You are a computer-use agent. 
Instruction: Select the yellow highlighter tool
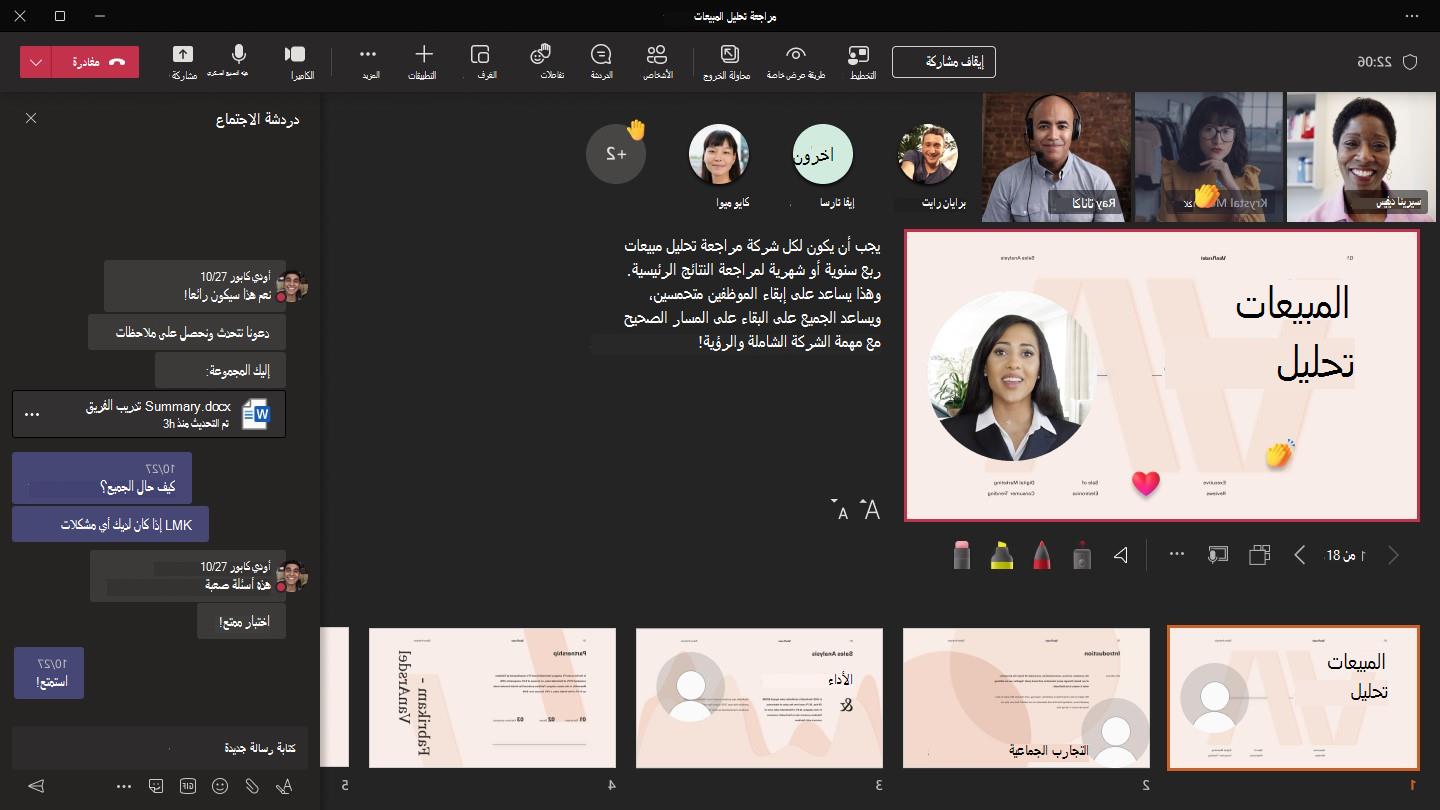1001,555
